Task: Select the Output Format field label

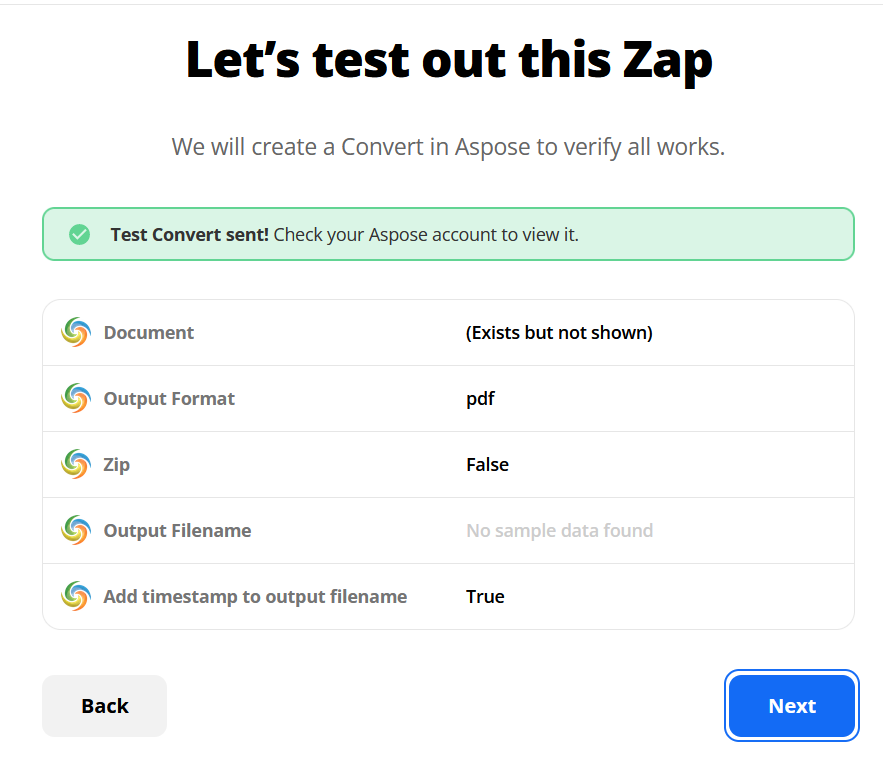Action: pos(169,399)
